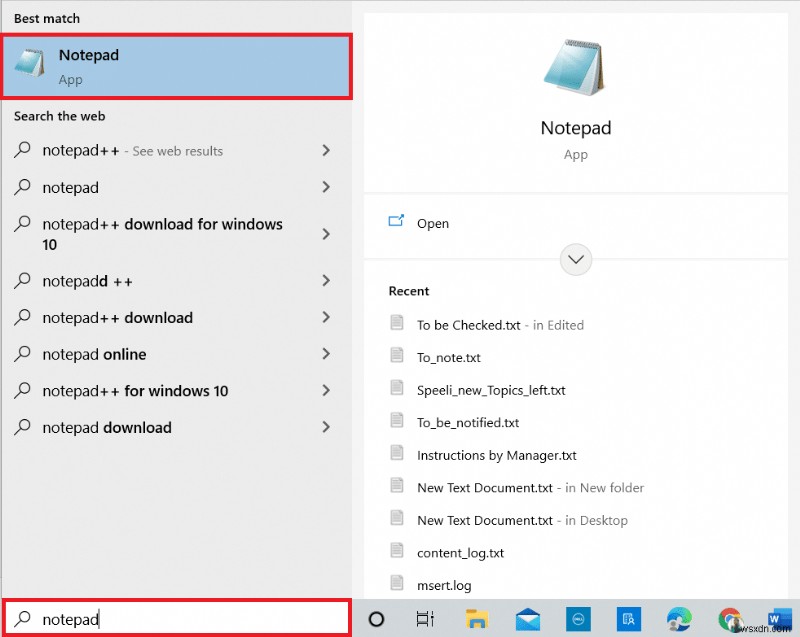This screenshot has height=637, width=800.
Task: Expand the notepad++ web search suggestion
Action: point(326,151)
